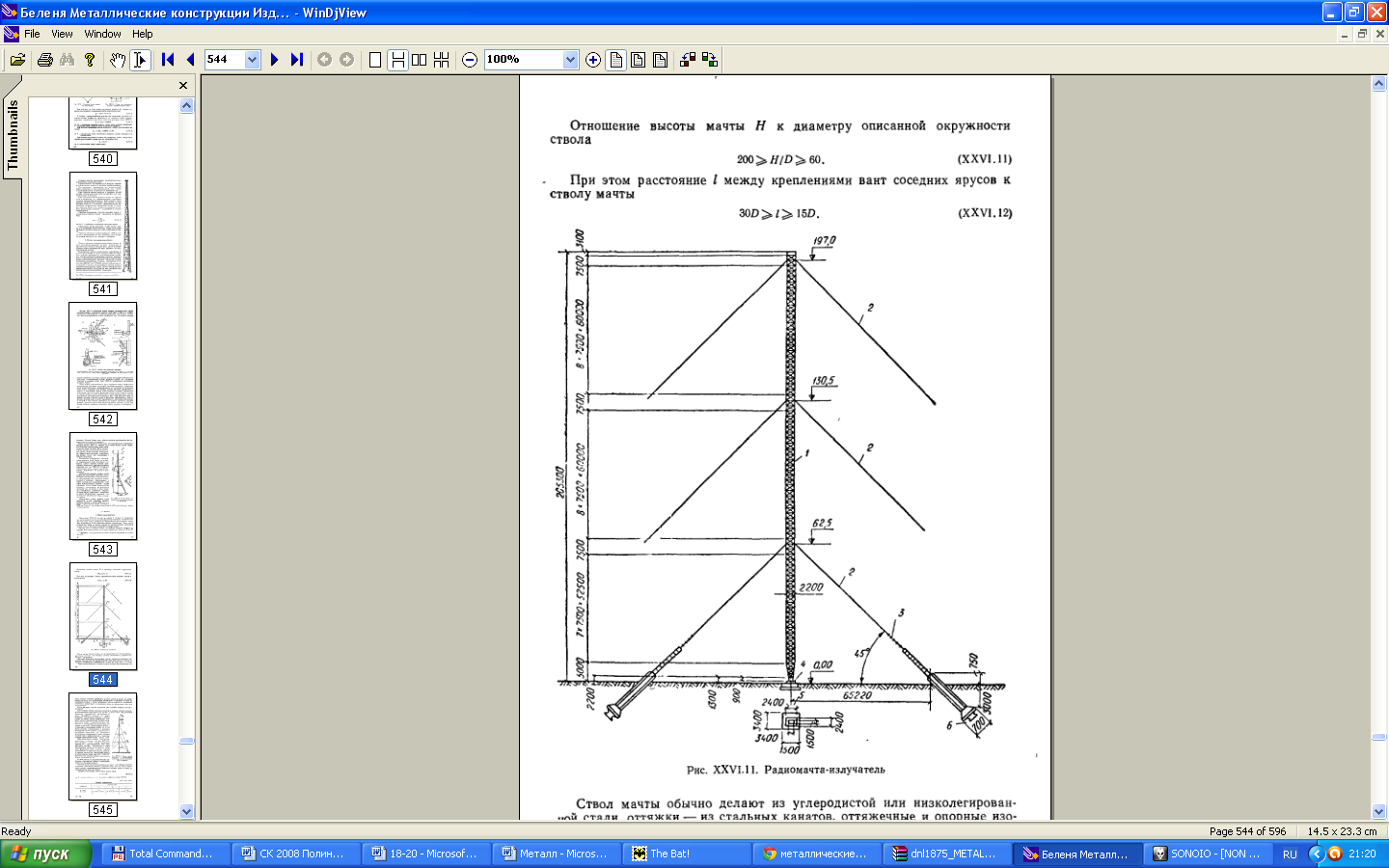Click the Zoom in plus icon
This screenshot has width=1389, height=868.
pyautogui.click(x=593, y=60)
